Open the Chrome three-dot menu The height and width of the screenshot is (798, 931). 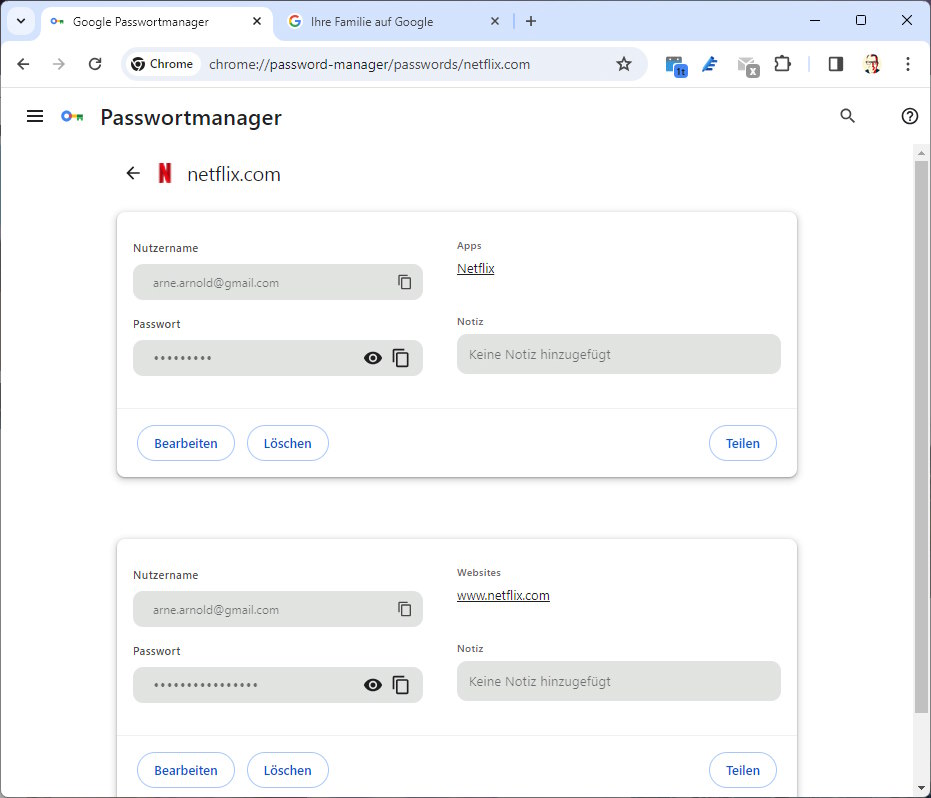pyautogui.click(x=908, y=64)
